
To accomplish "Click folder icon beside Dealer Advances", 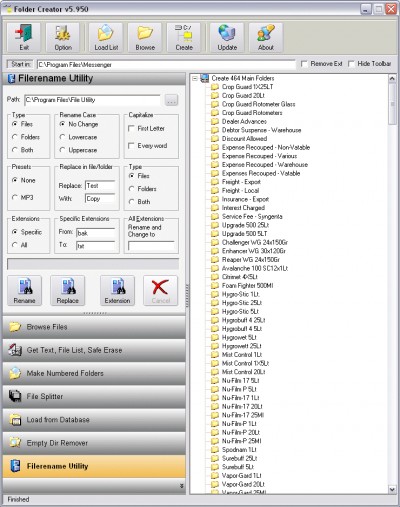I will point(215,122).
